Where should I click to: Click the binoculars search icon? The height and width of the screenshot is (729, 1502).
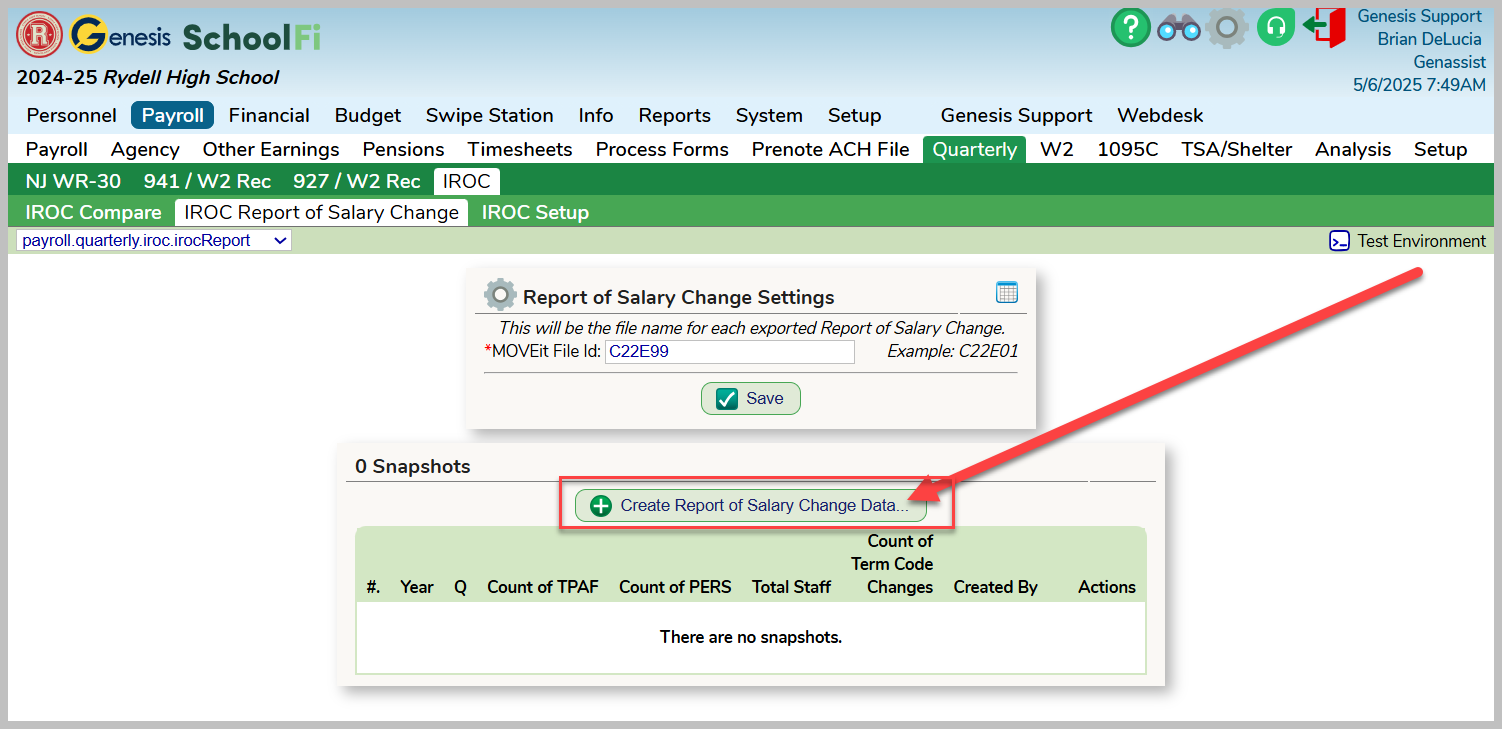coord(1178,28)
